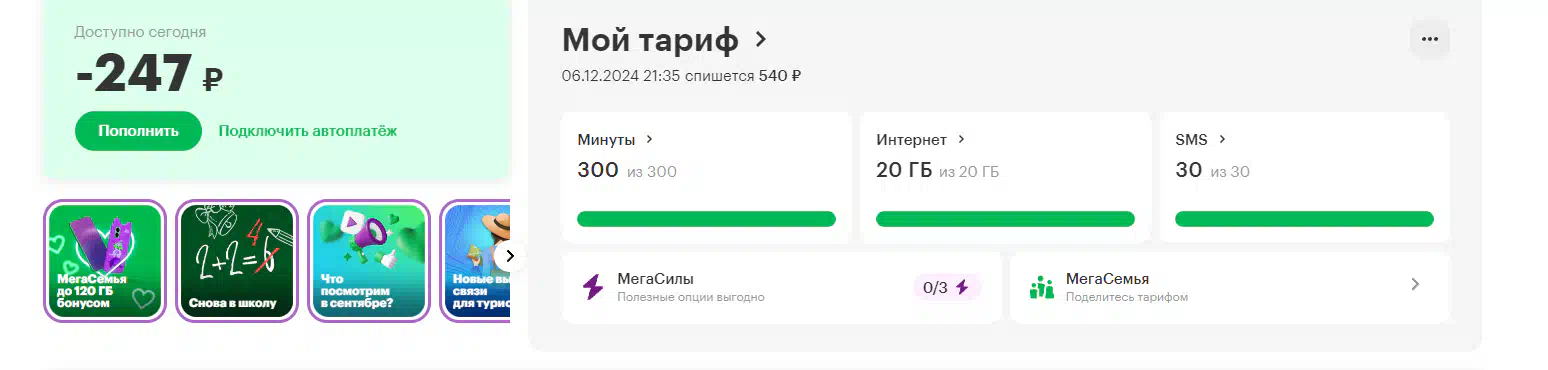Click the Подключить автоплатёж link
Image resolution: width=1548 pixels, height=370 pixels.
tap(308, 131)
